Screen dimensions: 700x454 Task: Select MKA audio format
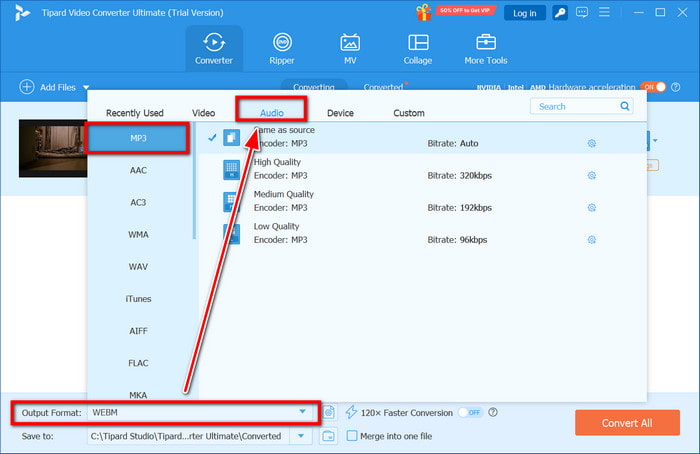point(138,395)
